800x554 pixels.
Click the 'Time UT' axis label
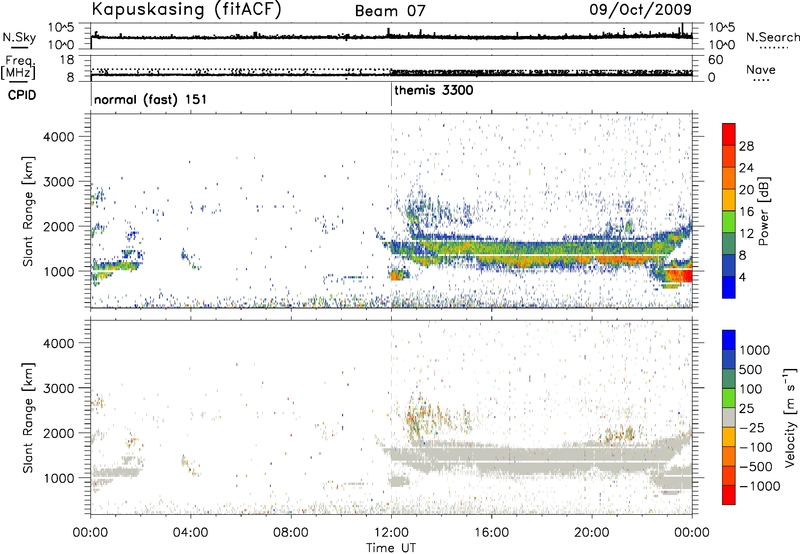pos(391,548)
